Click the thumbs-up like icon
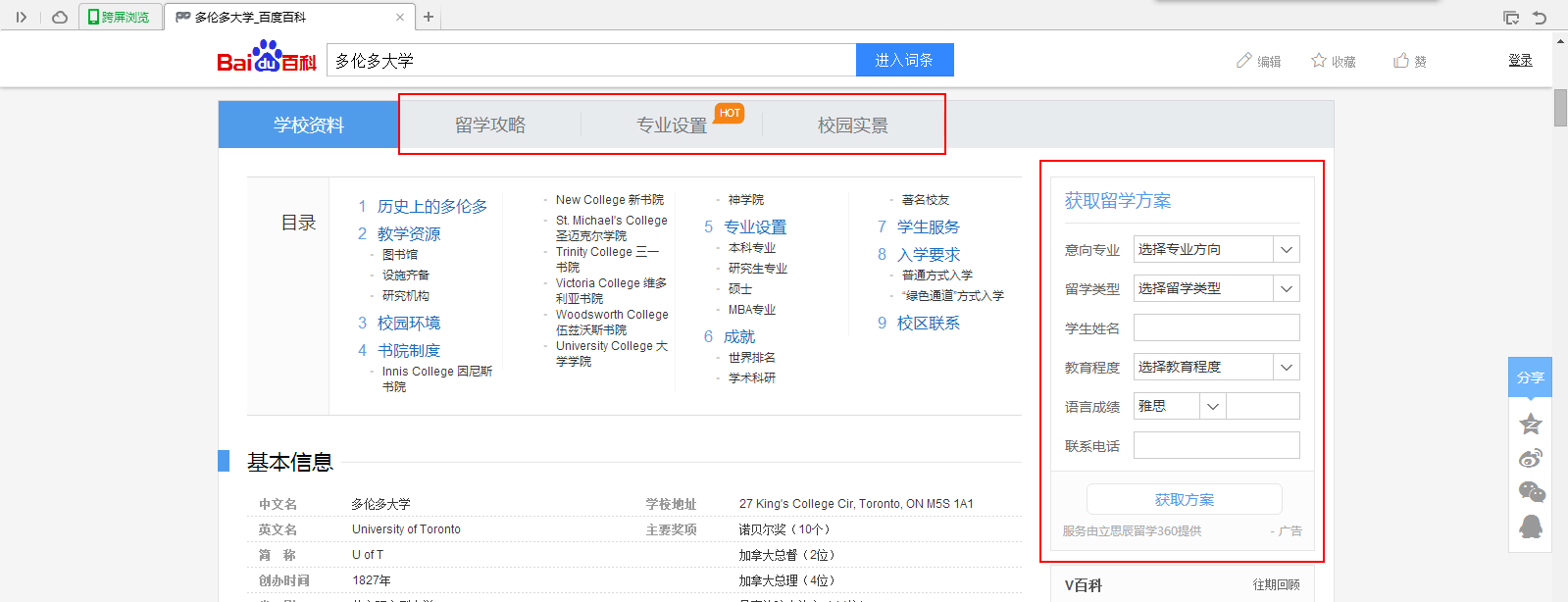Viewport: 1568px width, 602px height. (1401, 60)
